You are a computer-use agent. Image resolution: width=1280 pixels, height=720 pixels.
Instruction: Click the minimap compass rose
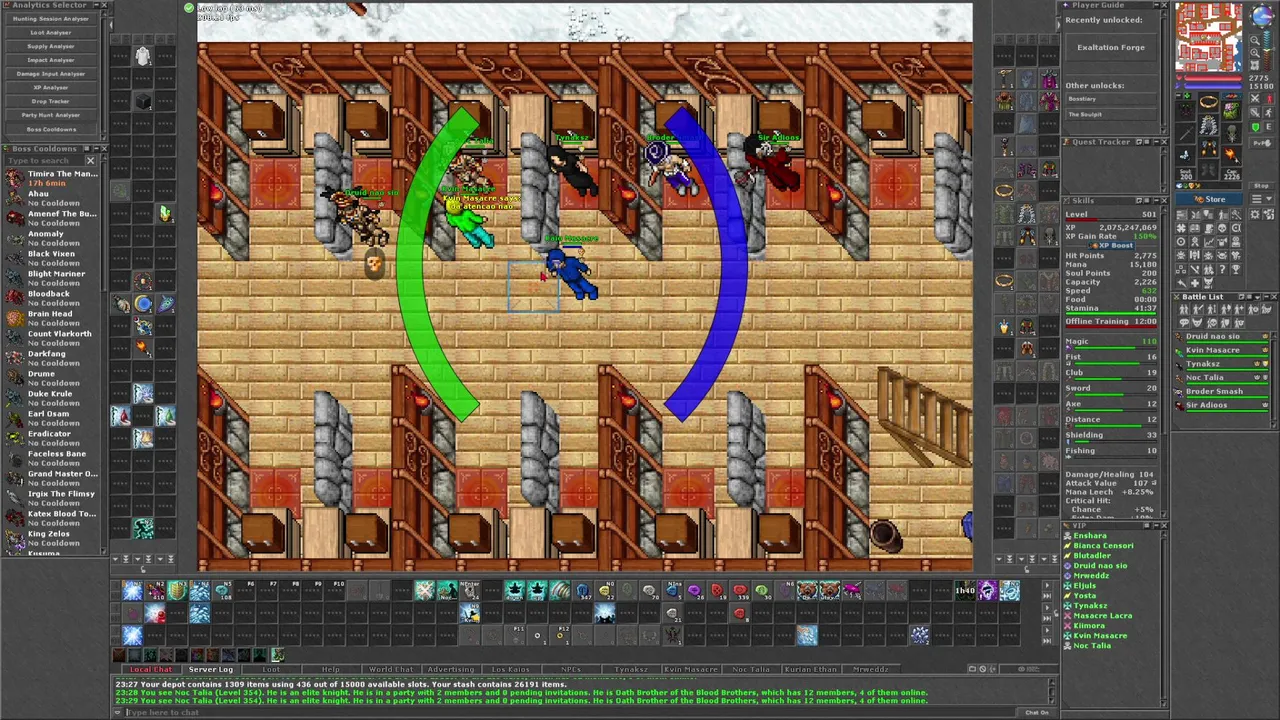pos(1261,16)
